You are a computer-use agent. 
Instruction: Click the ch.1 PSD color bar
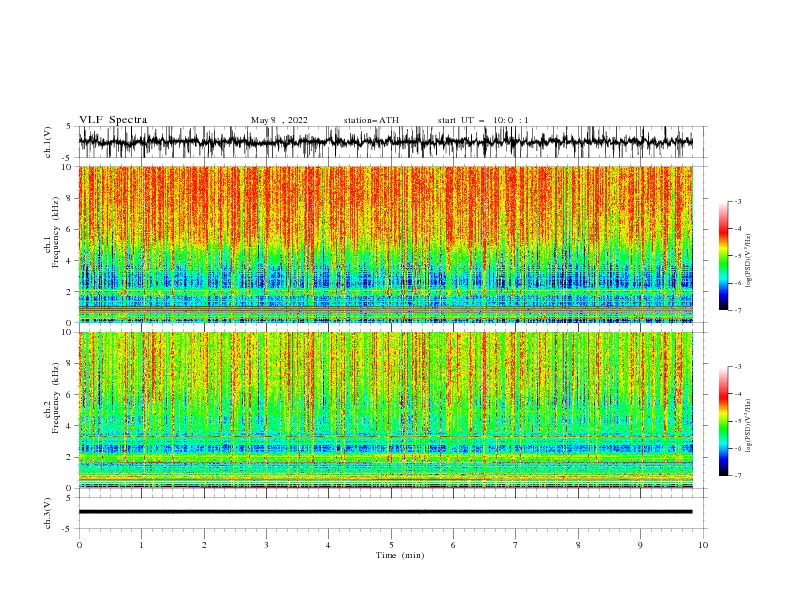[723, 256]
